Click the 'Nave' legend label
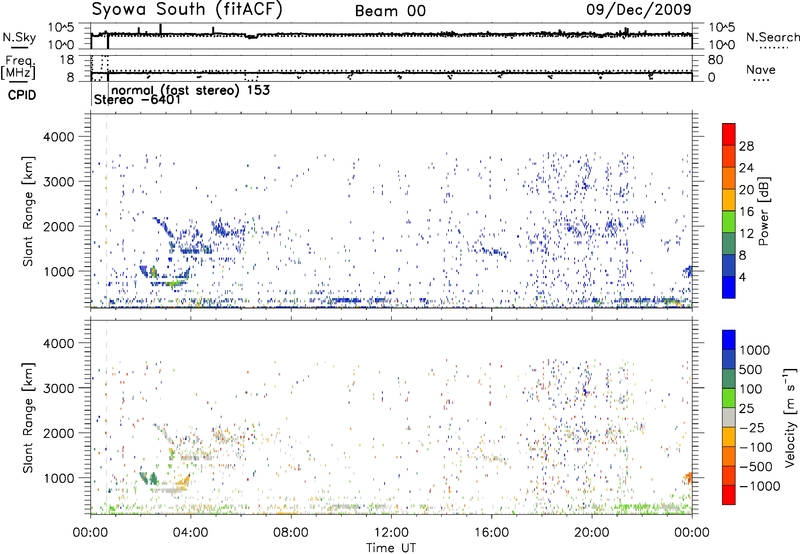Screen dimensions: 800x554 [x=761, y=69]
